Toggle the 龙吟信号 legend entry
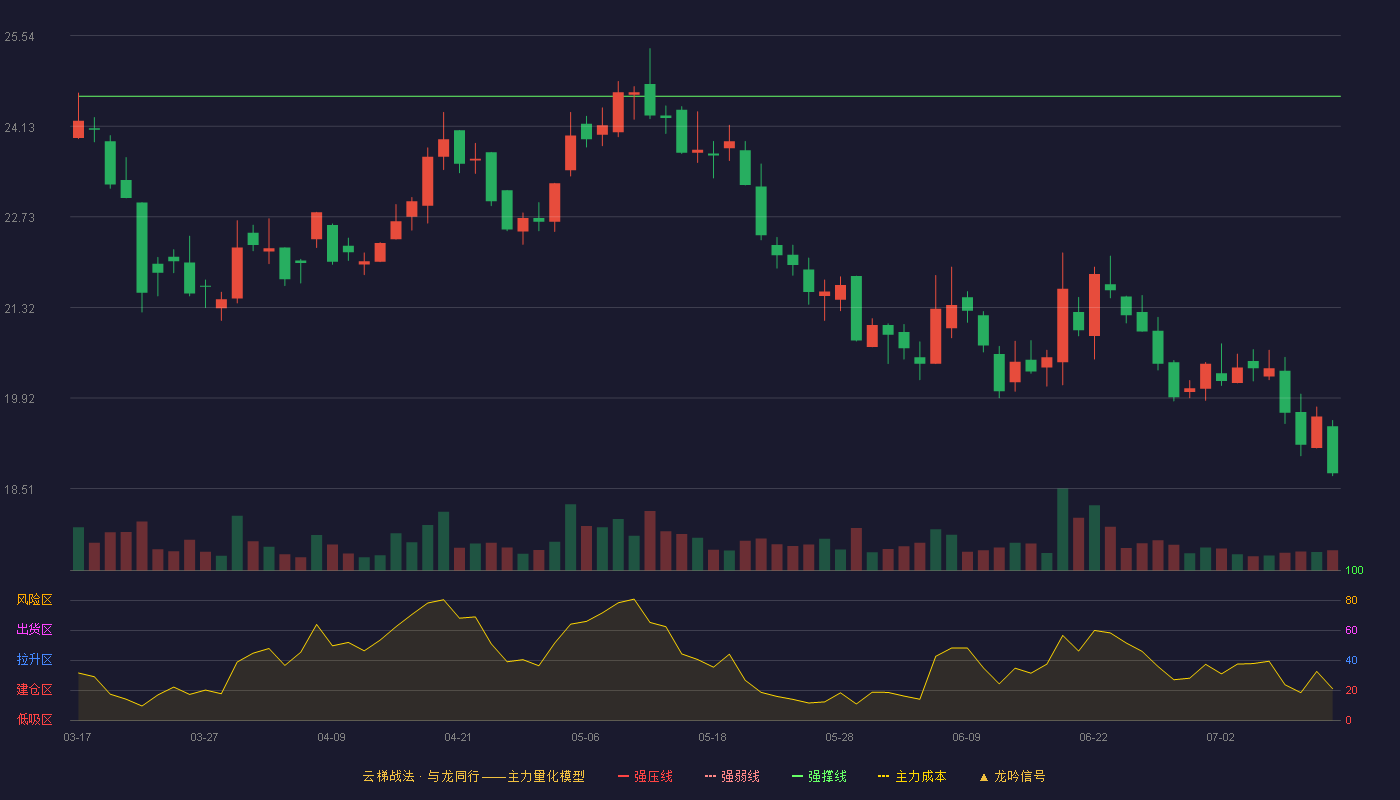Screen dimensions: 1400x800 tap(1012, 776)
